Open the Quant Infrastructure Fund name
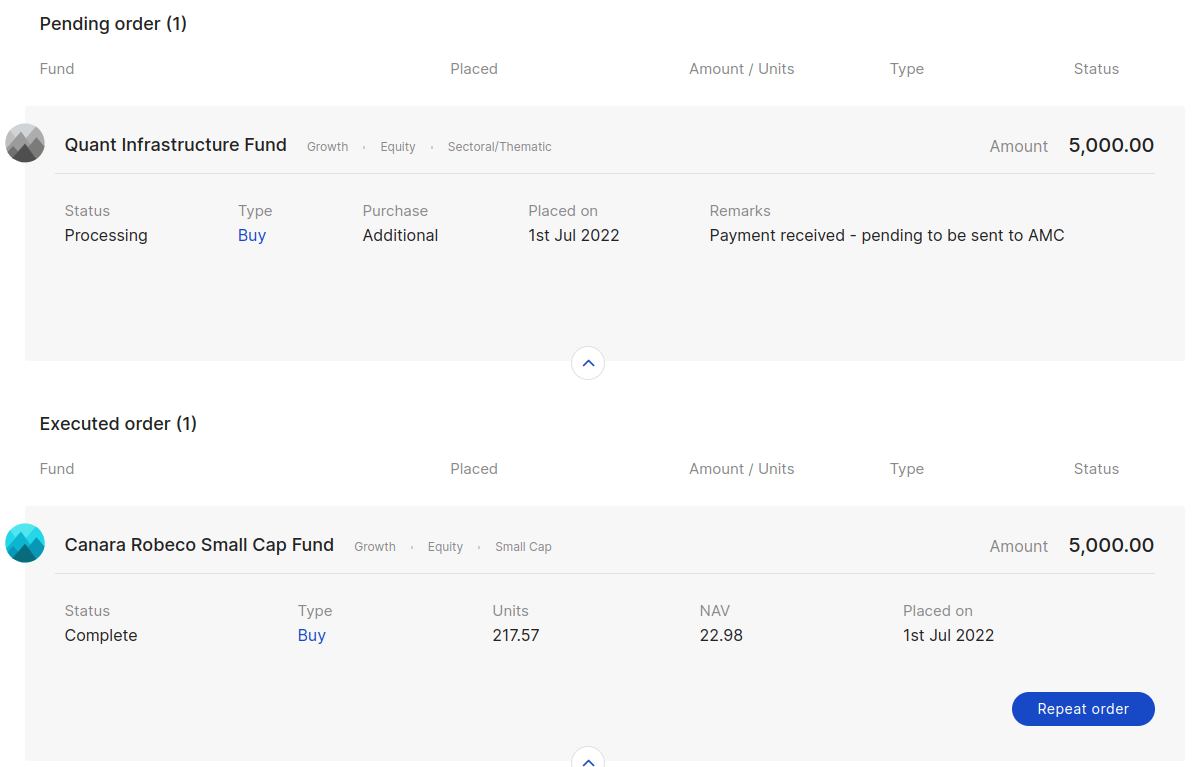Image resolution: width=1192 pixels, height=767 pixels. click(176, 144)
